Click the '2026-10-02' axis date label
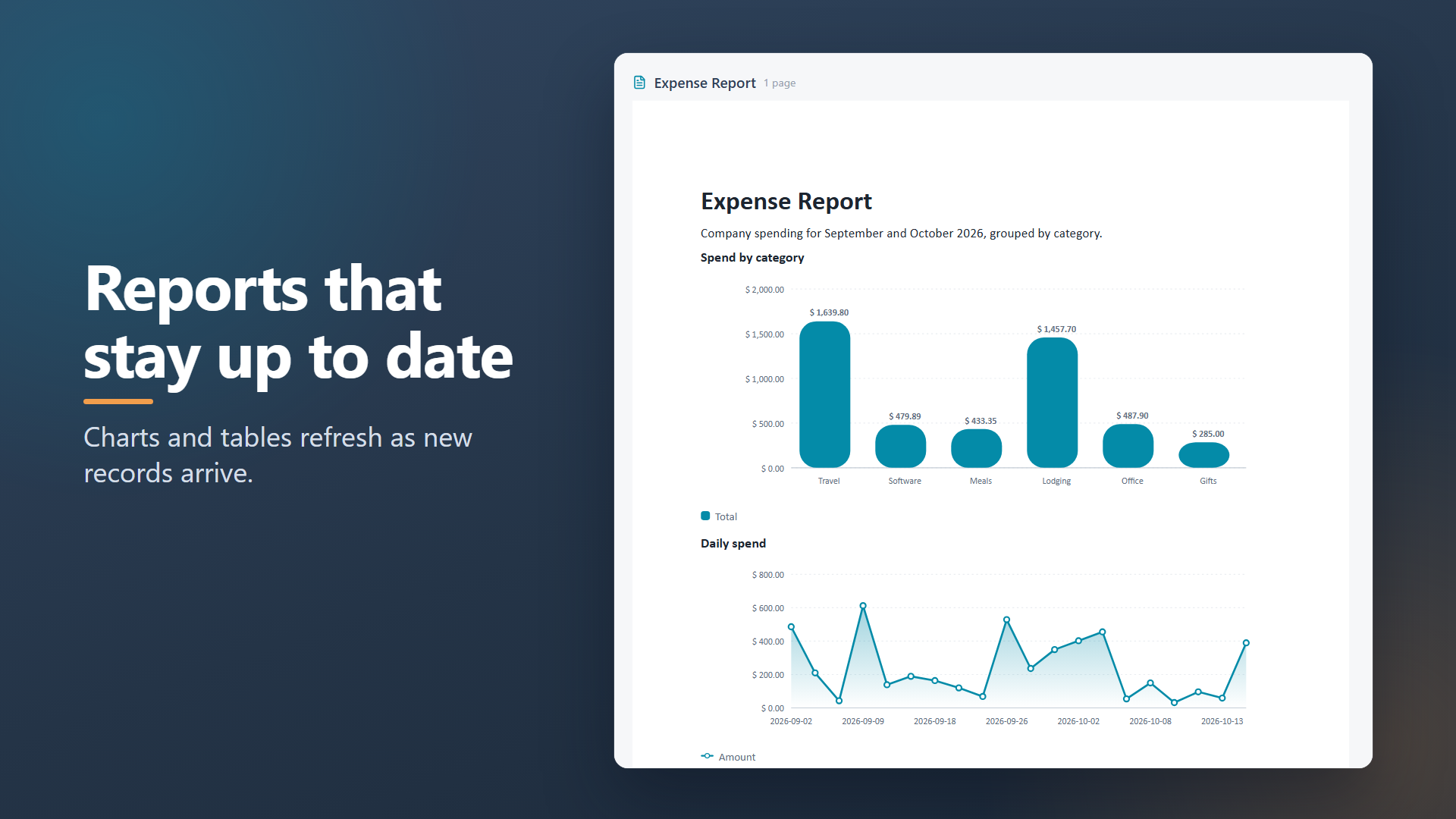This screenshot has width=1456, height=819. click(x=1078, y=721)
